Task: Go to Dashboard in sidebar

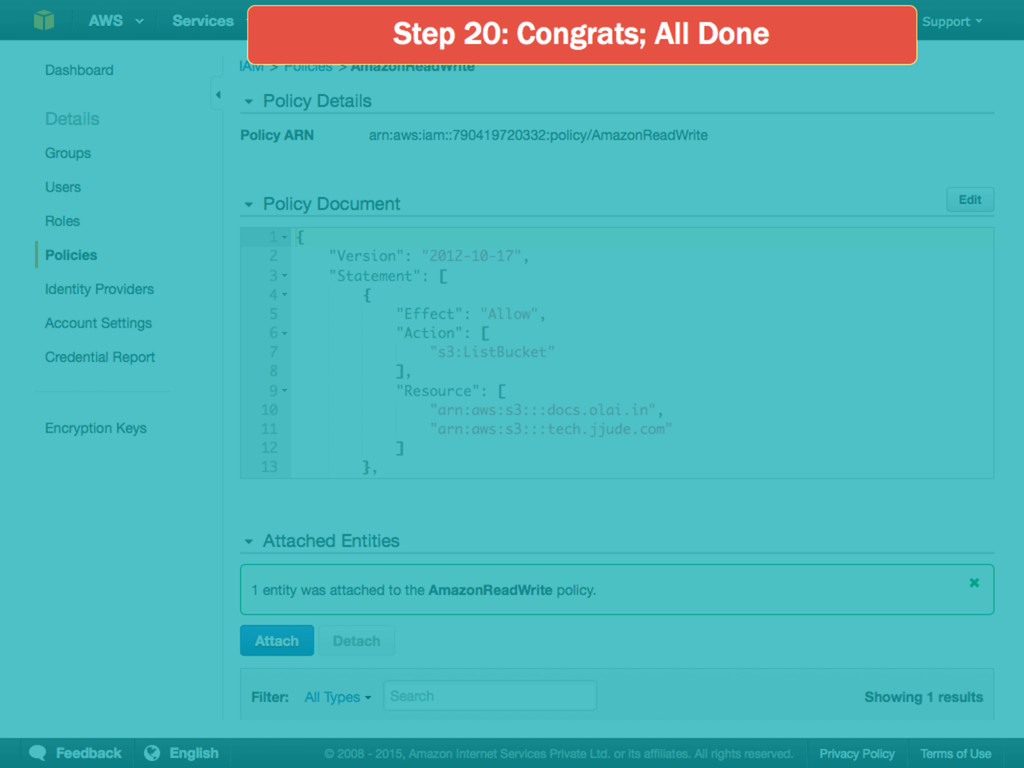Action: pos(79,70)
